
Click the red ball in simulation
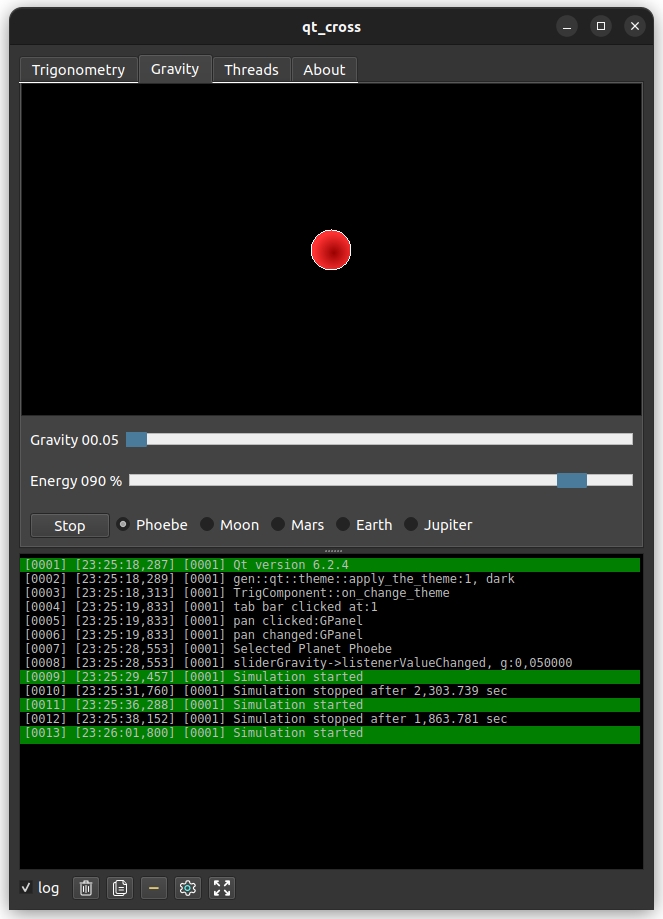331,250
